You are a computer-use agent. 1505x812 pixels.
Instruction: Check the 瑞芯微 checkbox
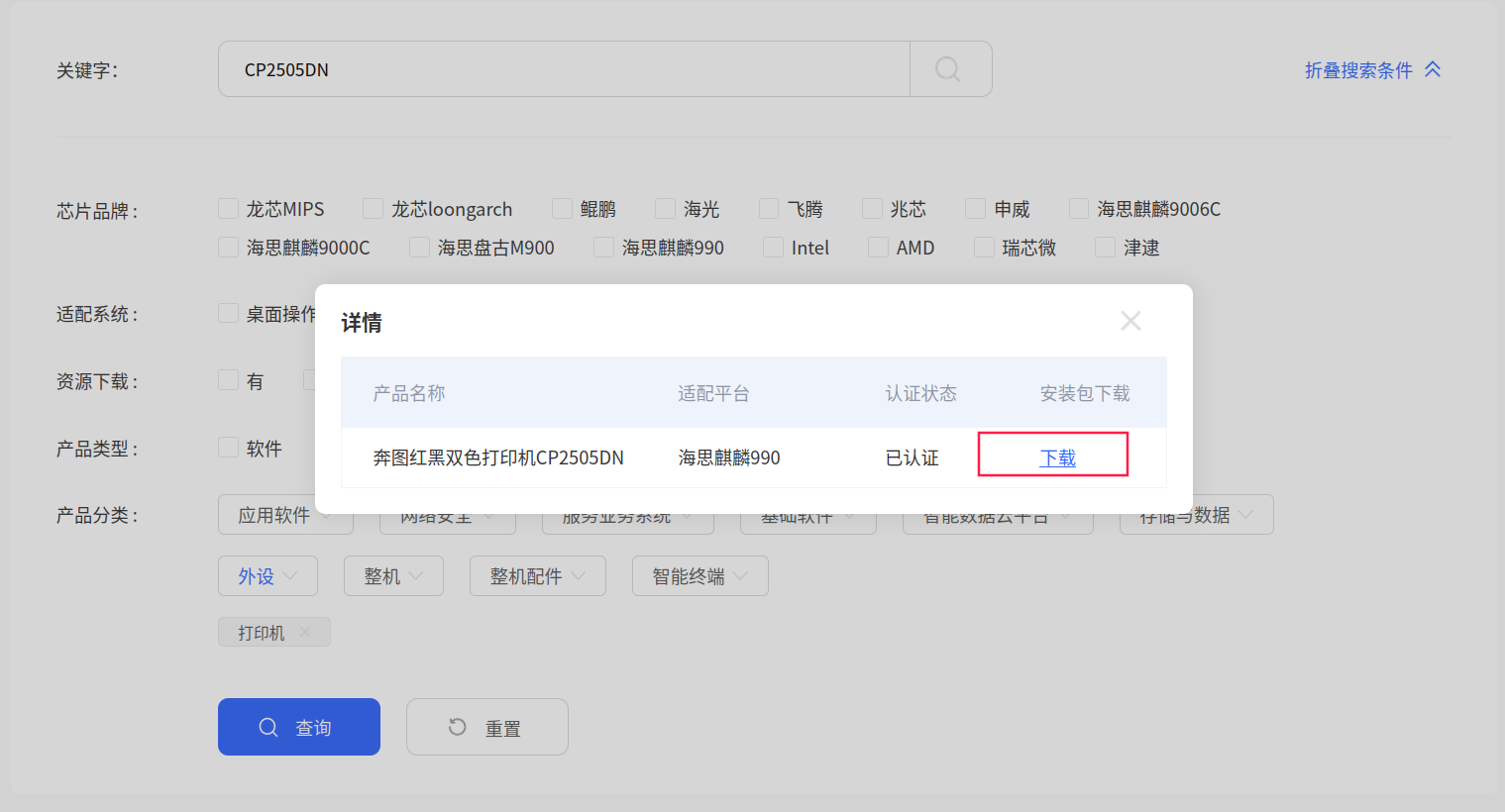[984, 247]
